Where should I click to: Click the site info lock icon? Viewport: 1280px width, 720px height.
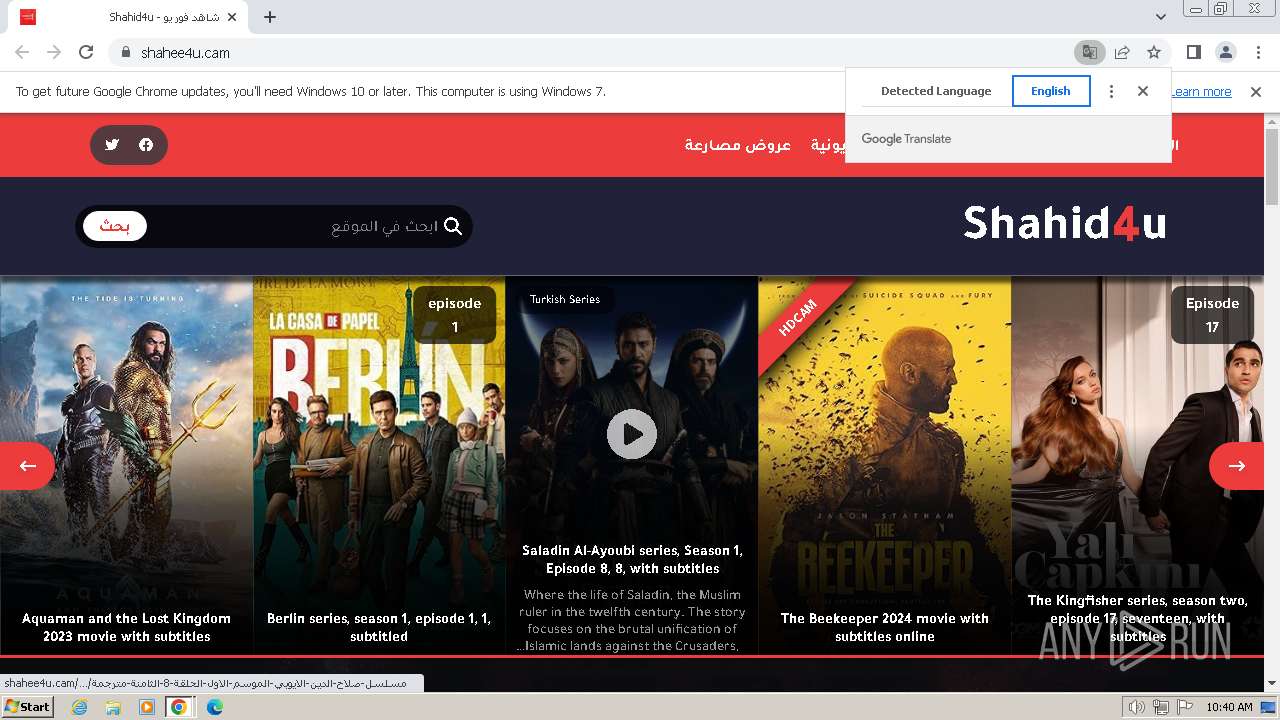pos(126,52)
